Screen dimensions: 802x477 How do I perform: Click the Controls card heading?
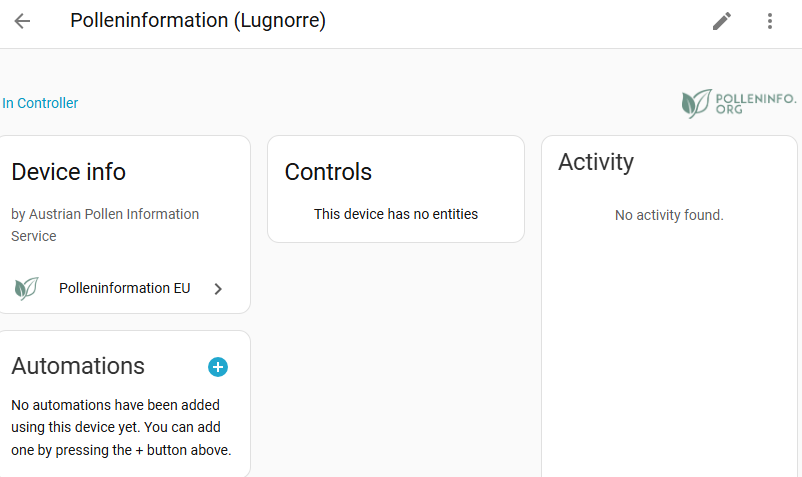click(x=328, y=172)
